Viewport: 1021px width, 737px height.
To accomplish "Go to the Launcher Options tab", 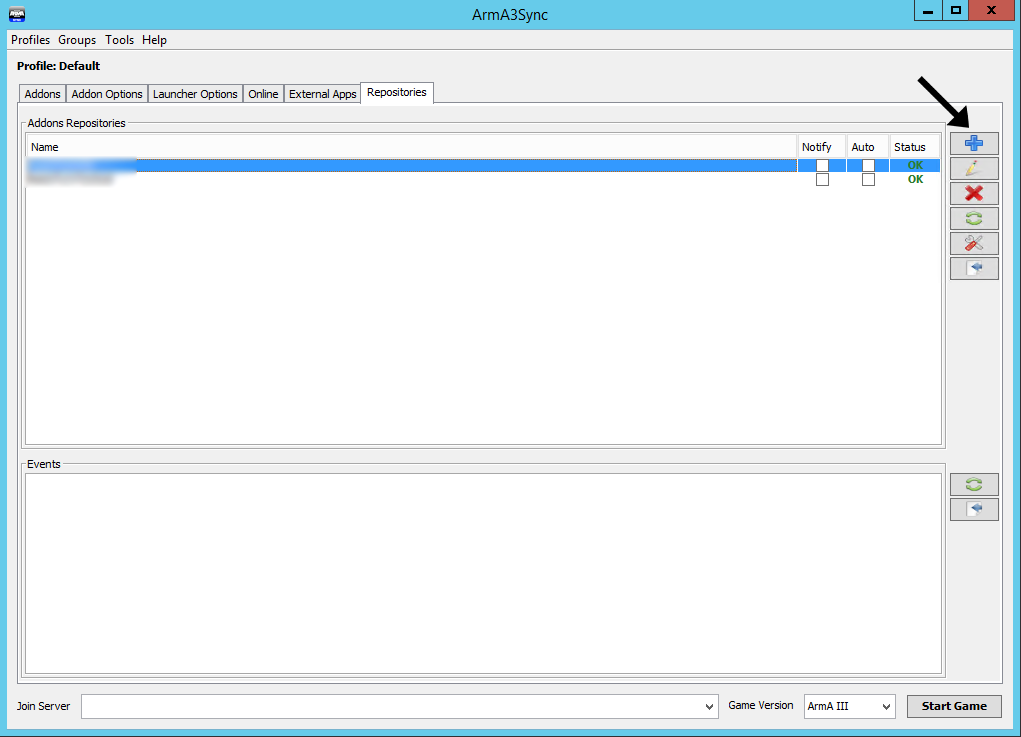I will [x=195, y=94].
